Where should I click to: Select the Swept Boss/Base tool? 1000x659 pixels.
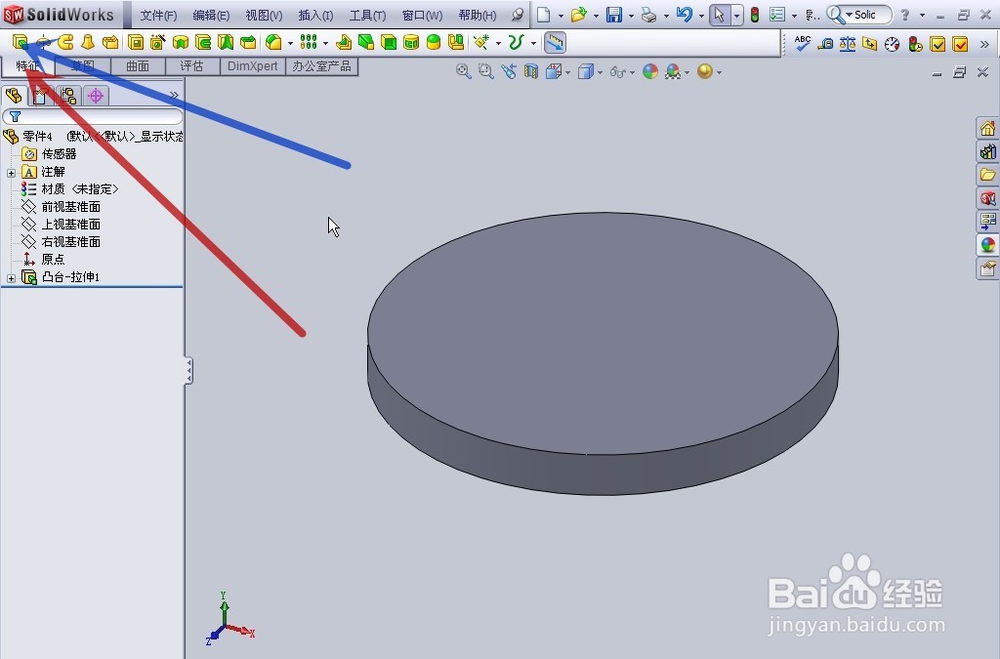[65, 42]
